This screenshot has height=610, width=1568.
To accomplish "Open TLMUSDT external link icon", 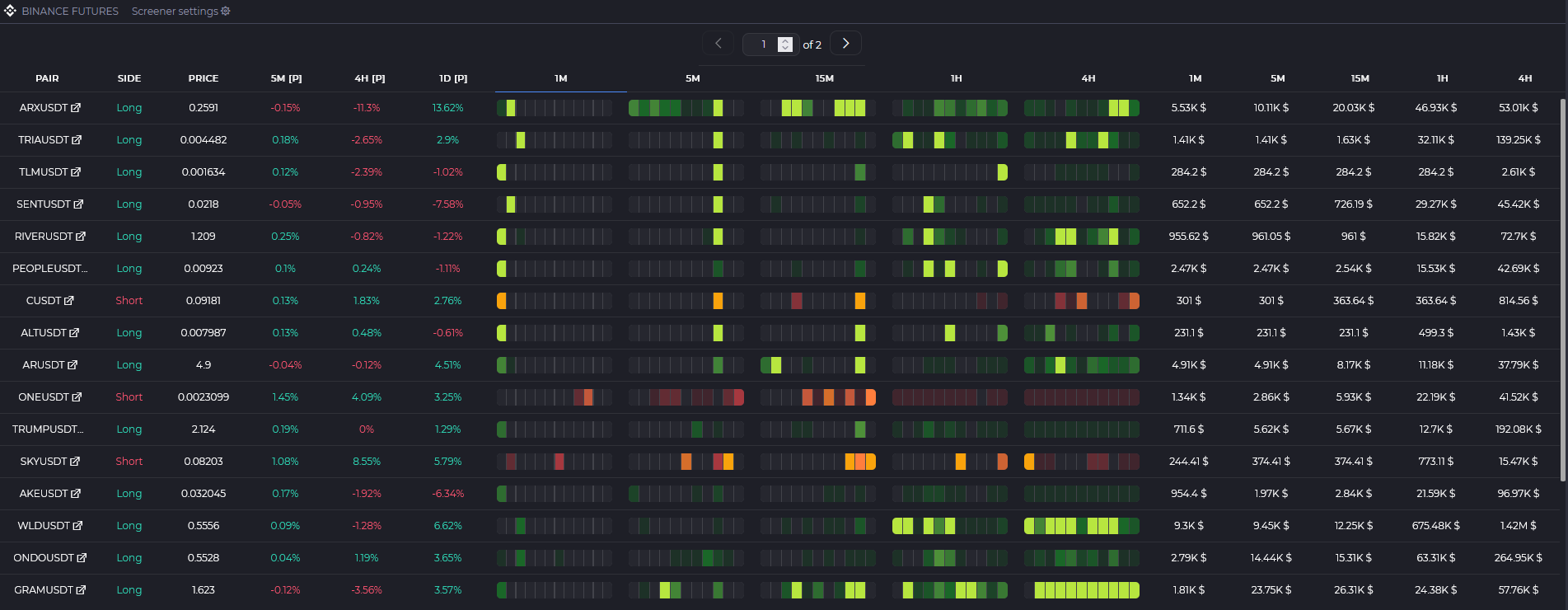I will coord(76,172).
